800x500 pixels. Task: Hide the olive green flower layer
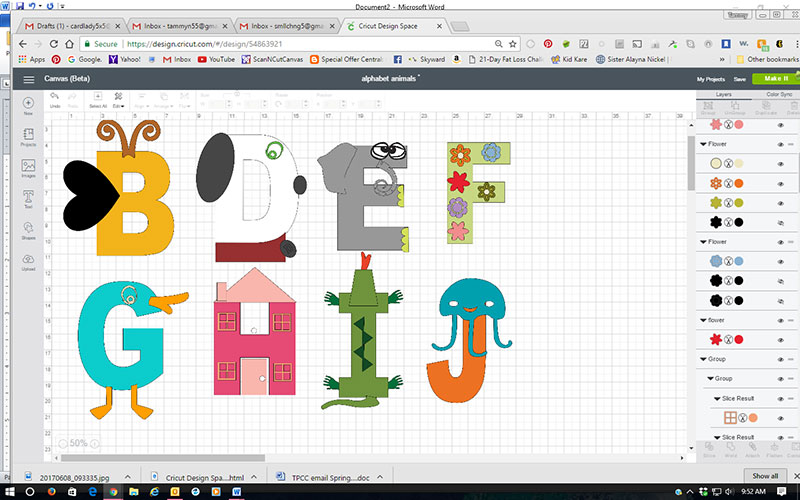pyautogui.click(x=781, y=203)
